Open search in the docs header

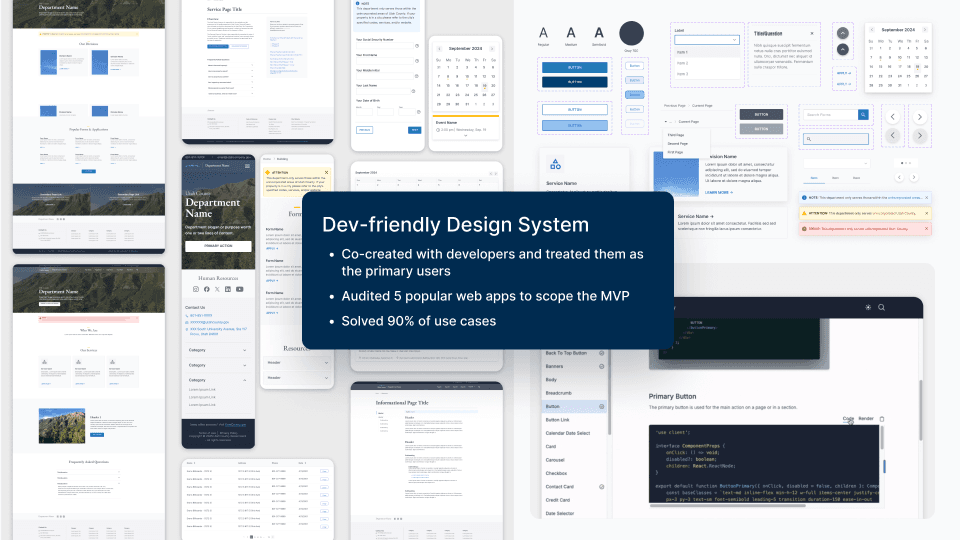[x=882, y=307]
